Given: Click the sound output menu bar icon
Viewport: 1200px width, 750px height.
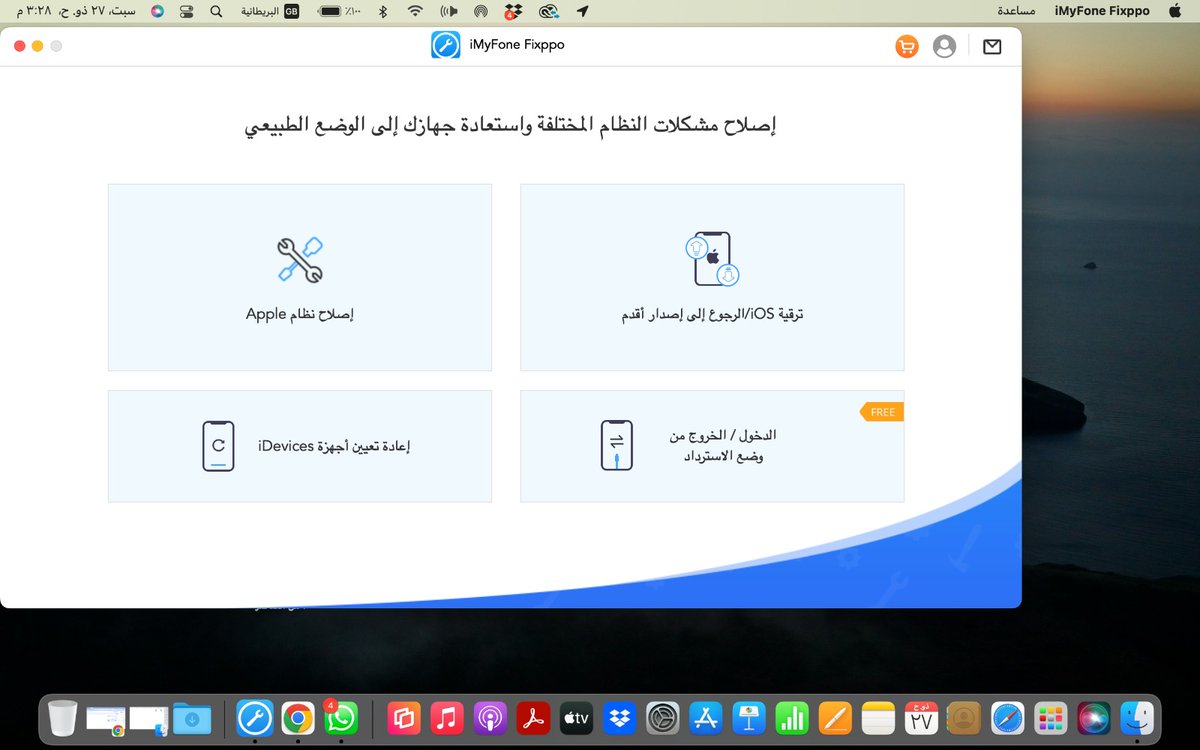Looking at the screenshot, I should (448, 12).
